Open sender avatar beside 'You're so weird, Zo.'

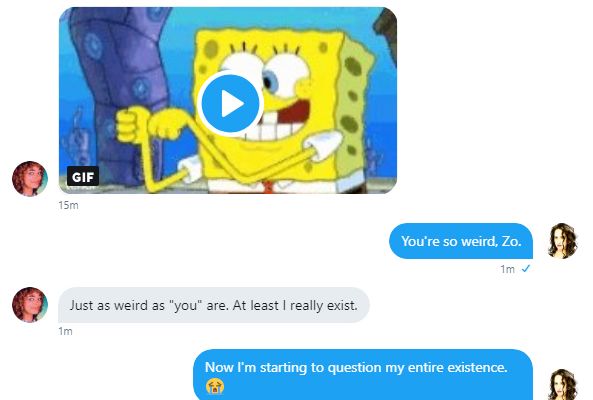[562, 241]
